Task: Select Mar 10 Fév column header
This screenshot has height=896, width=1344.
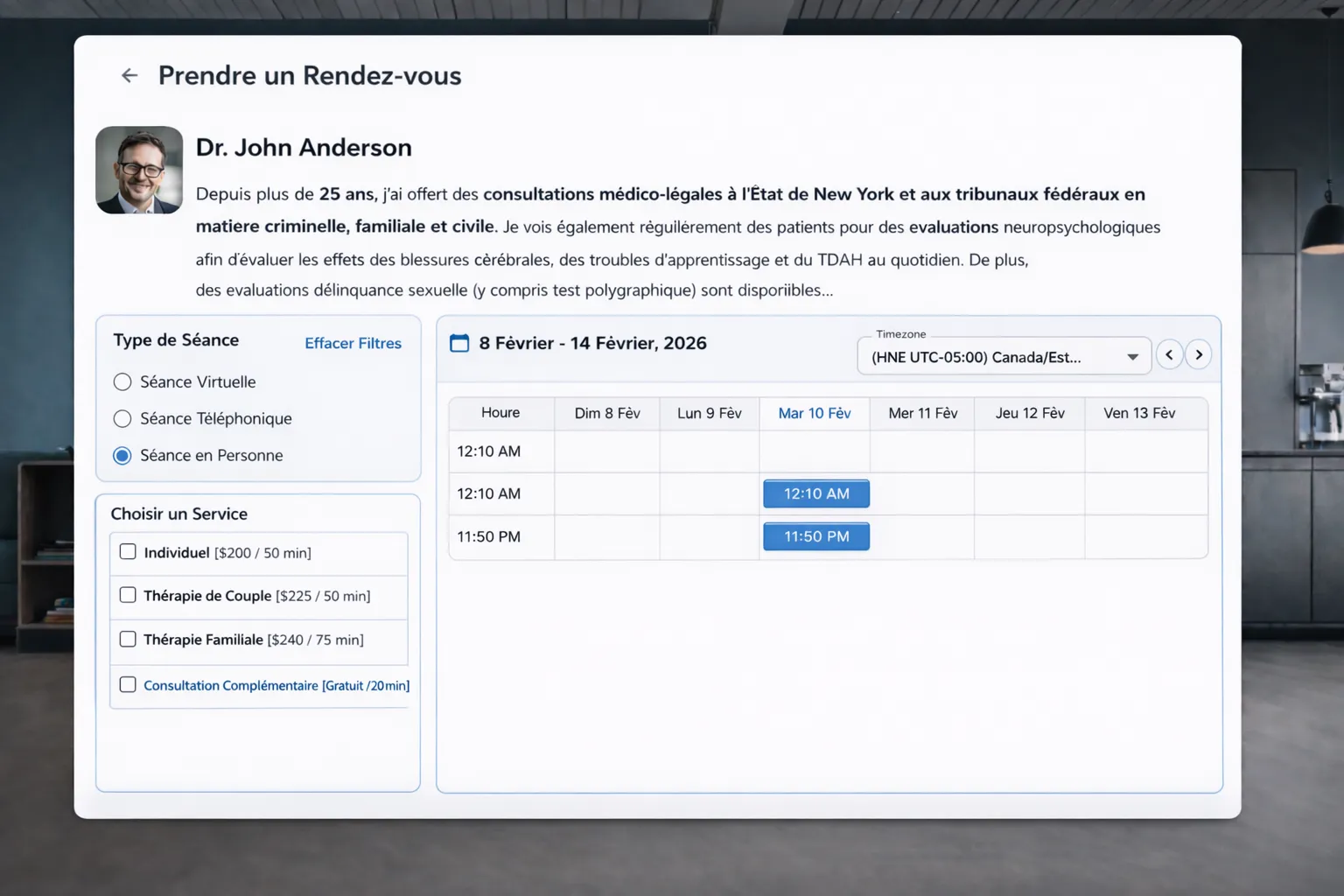Action: click(x=815, y=413)
